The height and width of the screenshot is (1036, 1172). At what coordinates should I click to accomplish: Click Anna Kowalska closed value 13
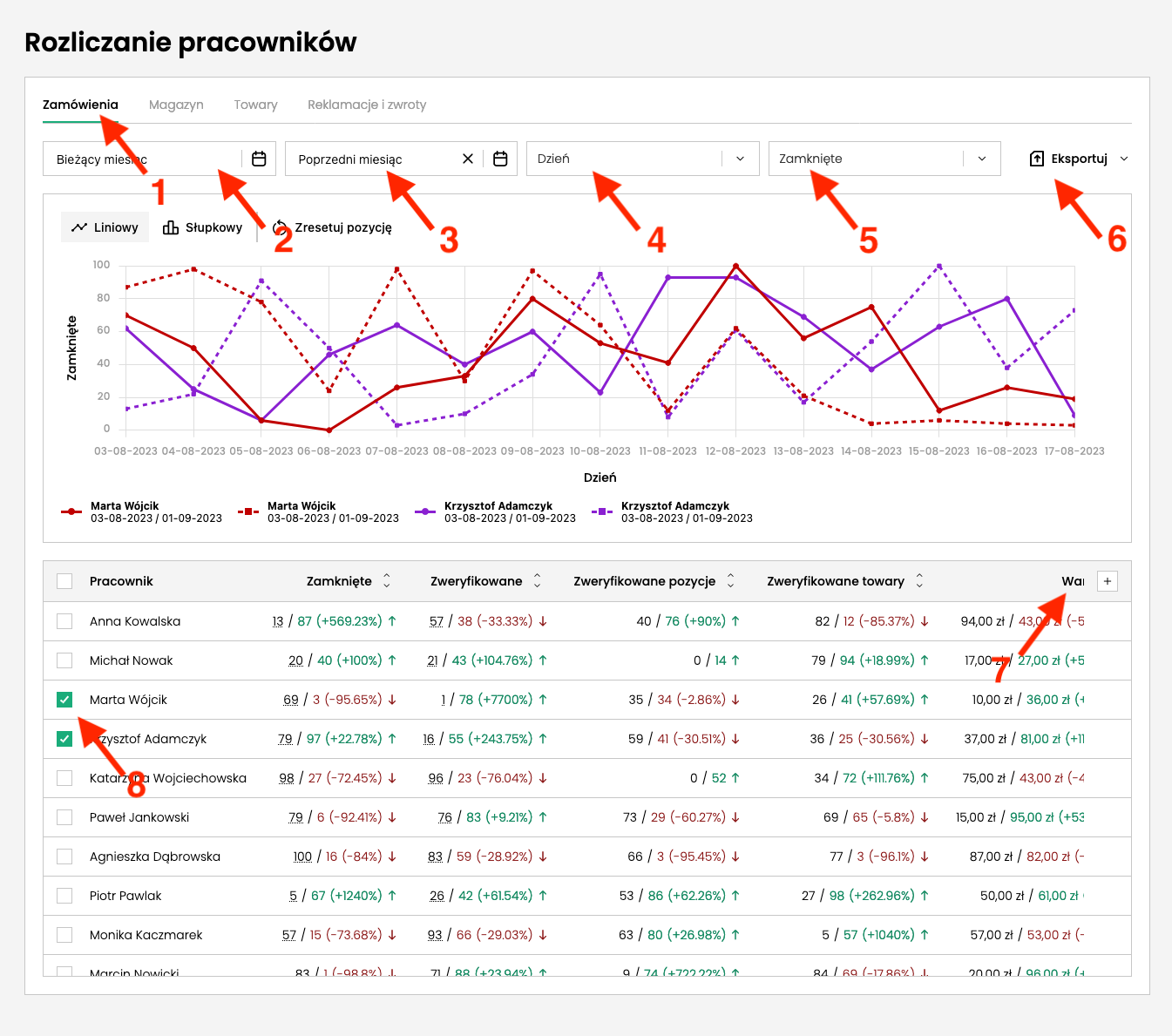(x=278, y=621)
